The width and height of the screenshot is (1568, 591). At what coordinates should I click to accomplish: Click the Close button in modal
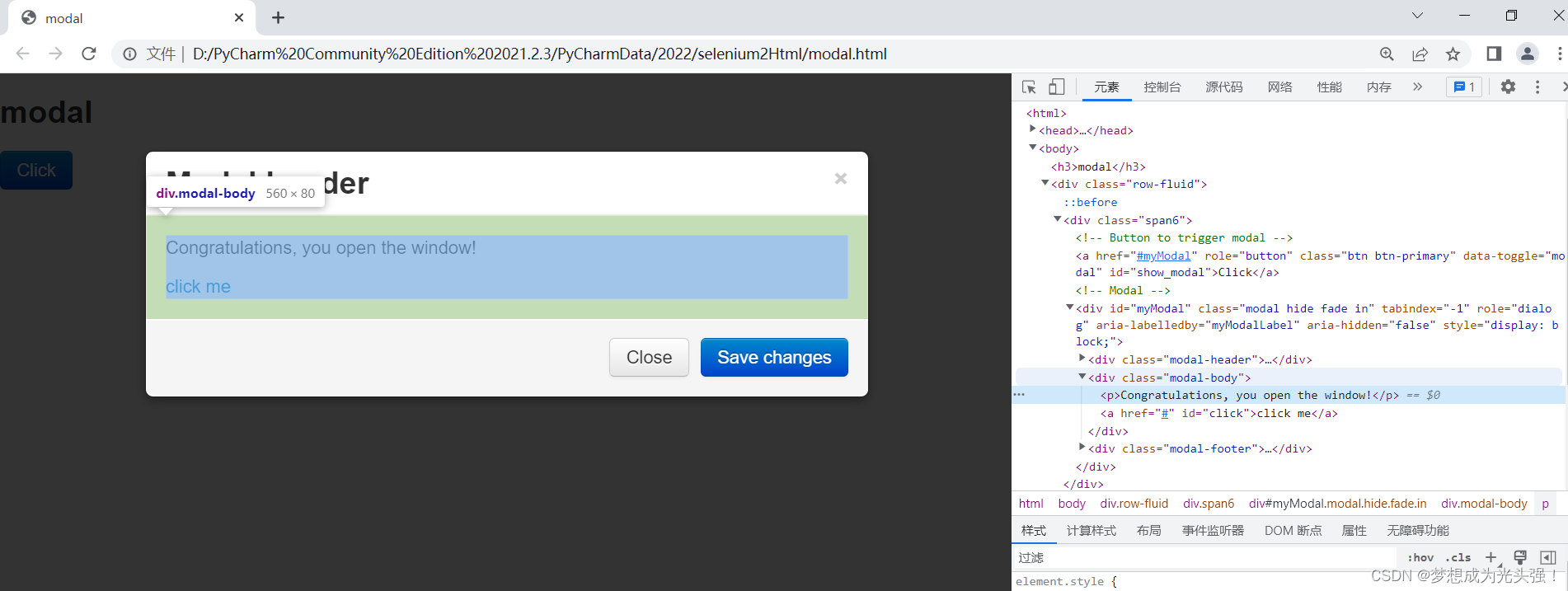649,357
